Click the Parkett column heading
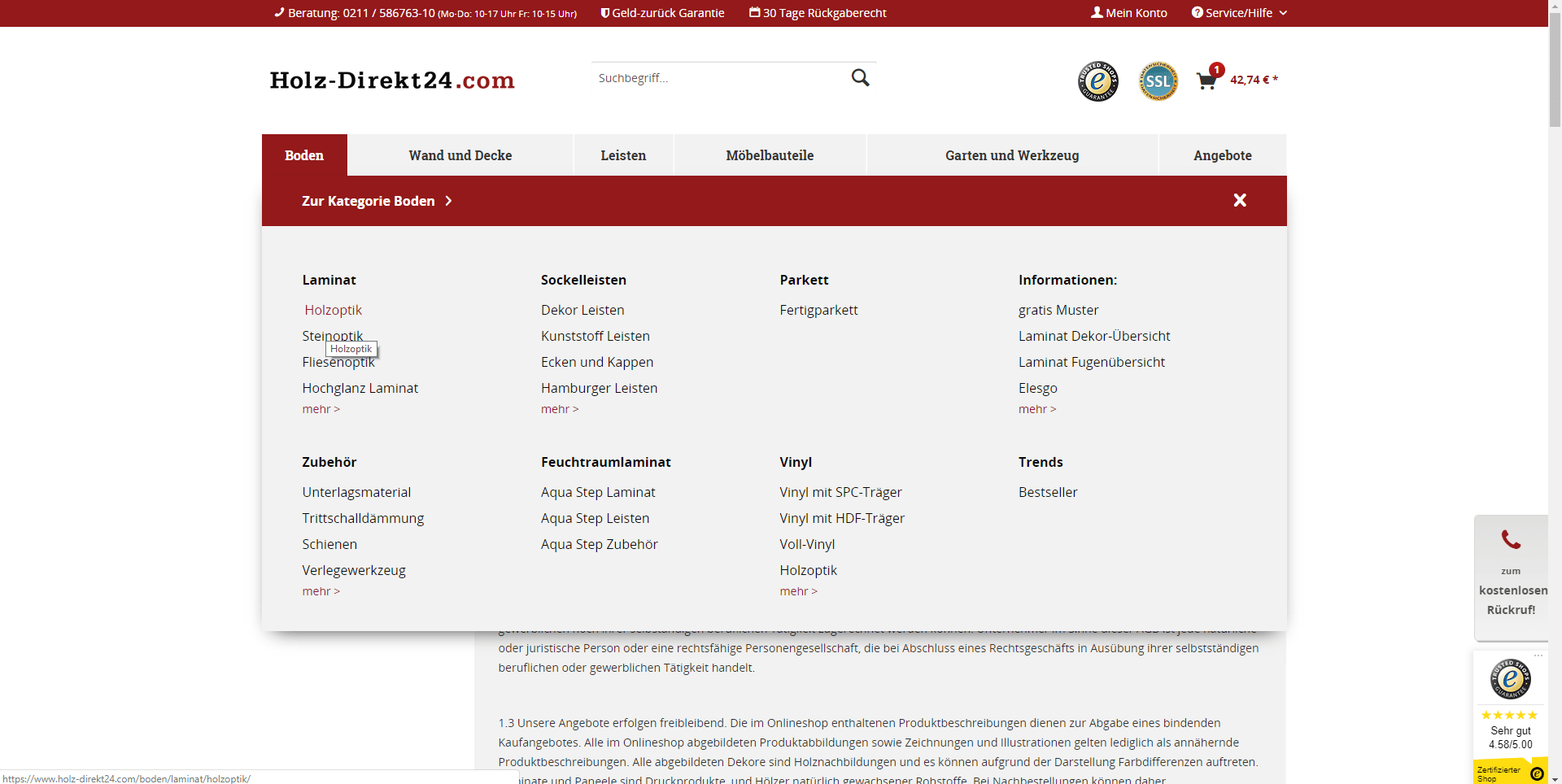The width and height of the screenshot is (1562, 784). pyautogui.click(x=804, y=280)
